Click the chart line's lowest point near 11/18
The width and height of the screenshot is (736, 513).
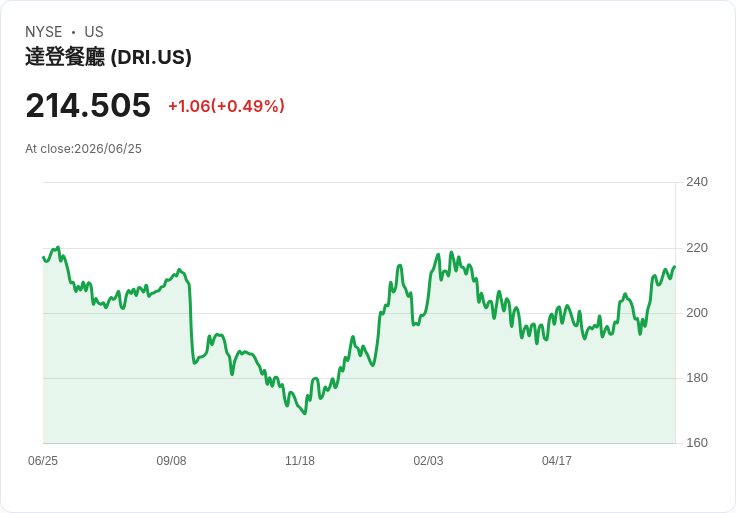click(305, 413)
